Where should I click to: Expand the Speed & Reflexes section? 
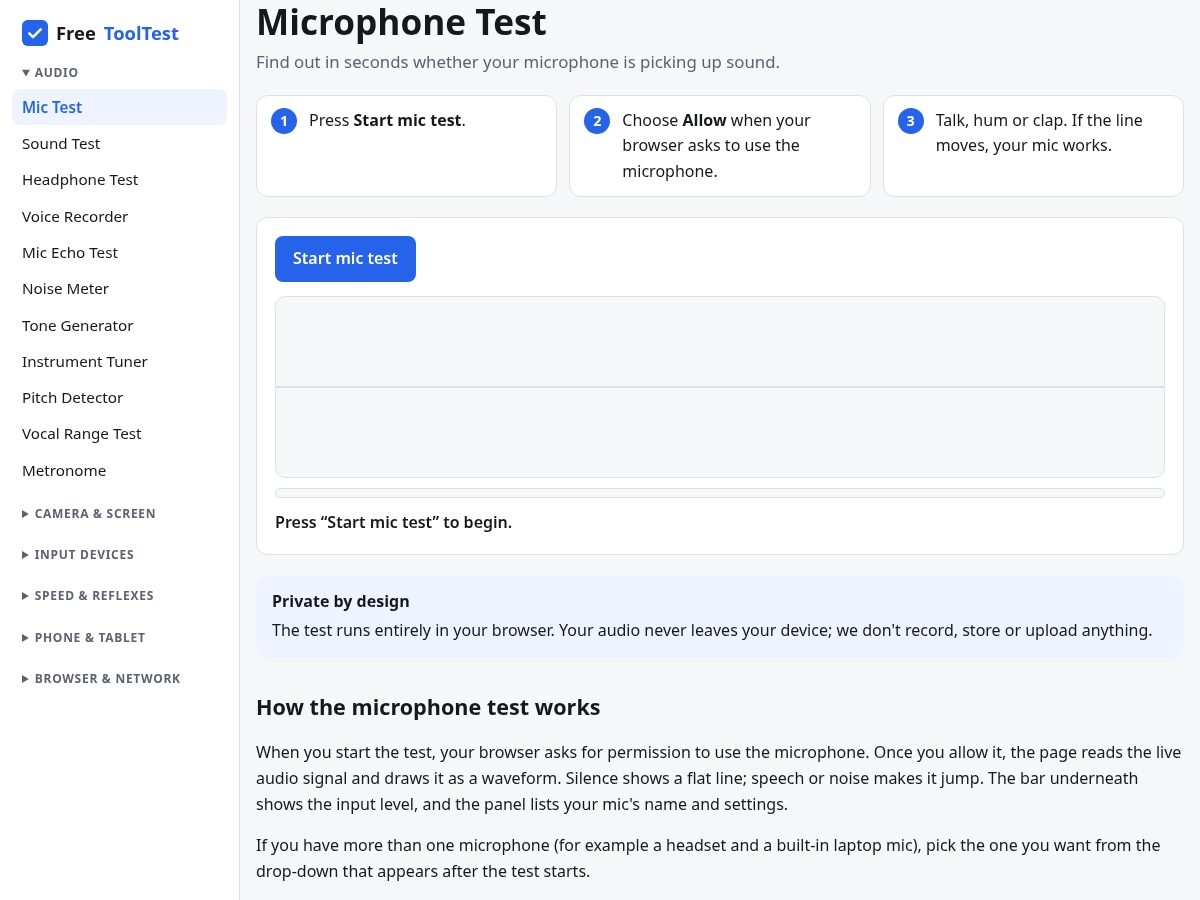88,596
